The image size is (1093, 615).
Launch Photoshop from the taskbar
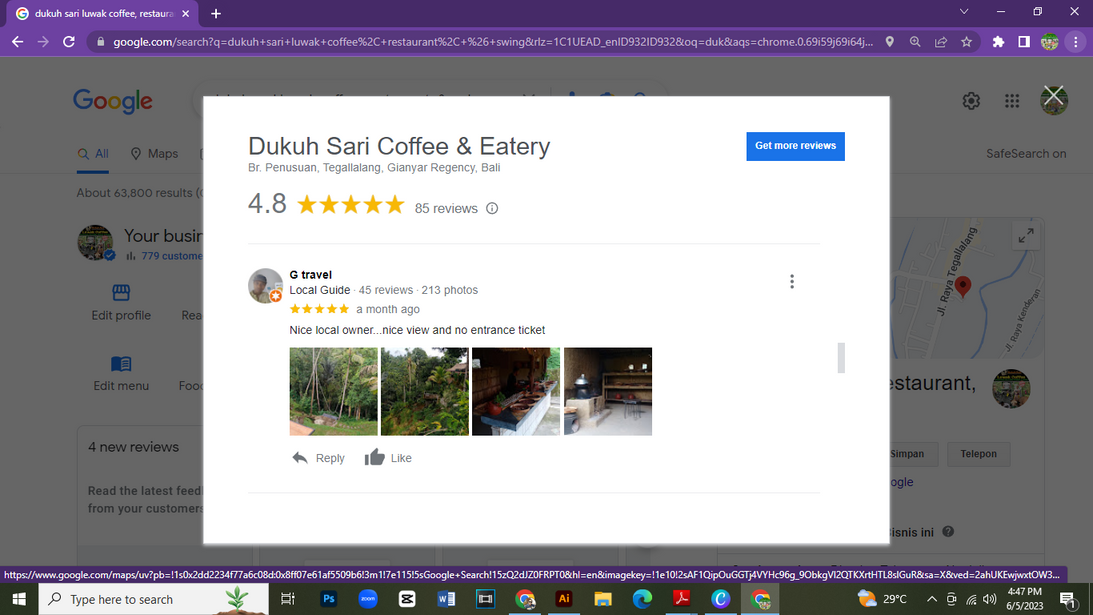tap(328, 599)
